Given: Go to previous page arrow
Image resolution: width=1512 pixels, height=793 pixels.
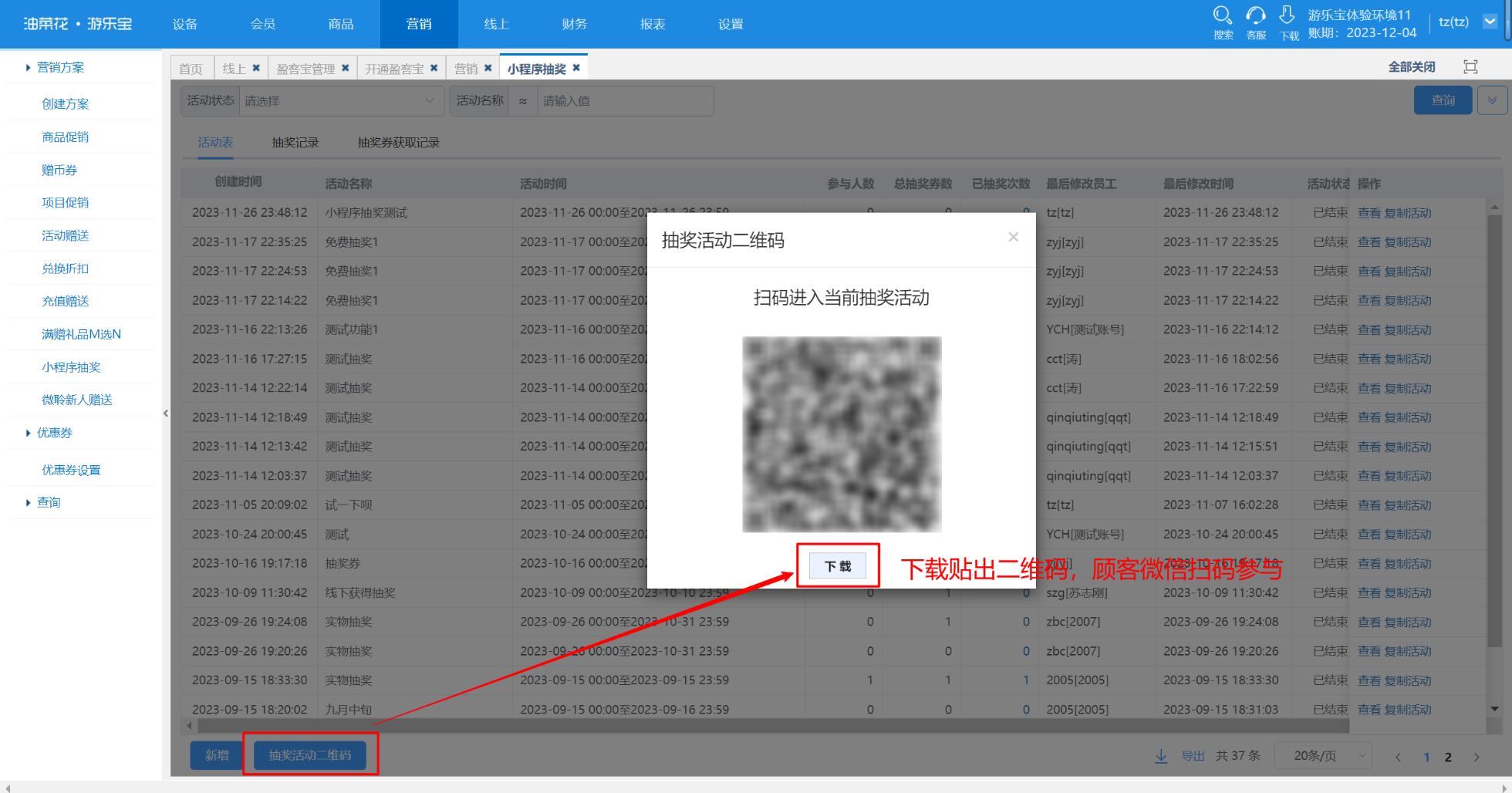Looking at the screenshot, I should (x=1398, y=757).
